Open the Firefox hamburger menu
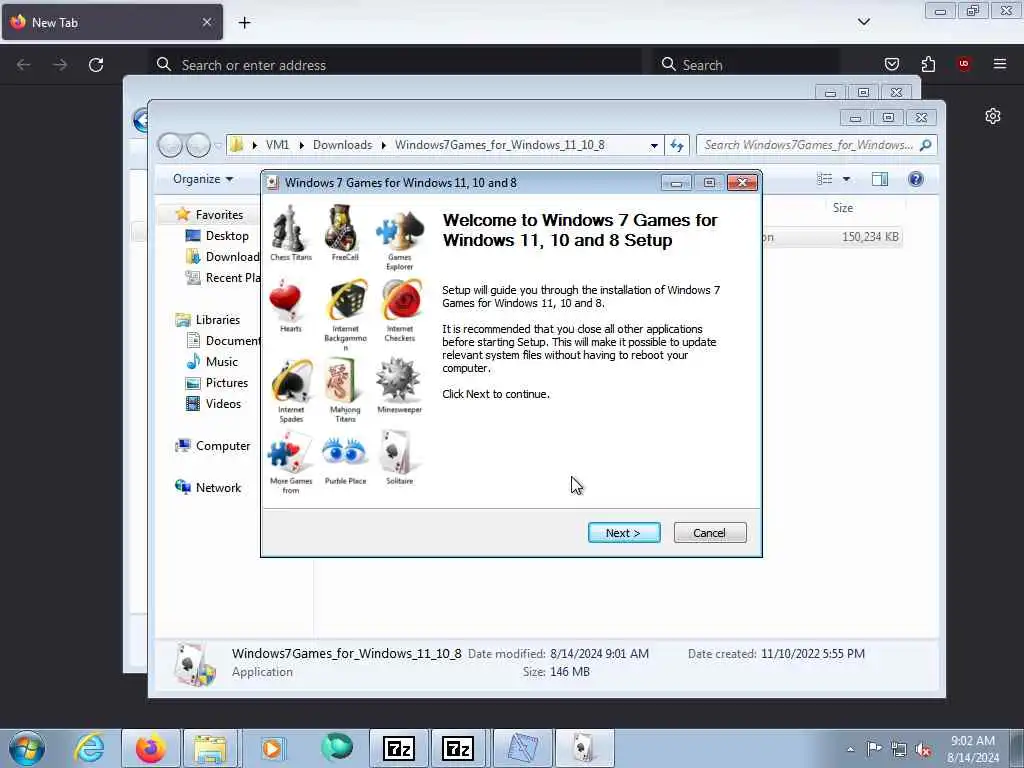 pyautogui.click(x=1000, y=64)
